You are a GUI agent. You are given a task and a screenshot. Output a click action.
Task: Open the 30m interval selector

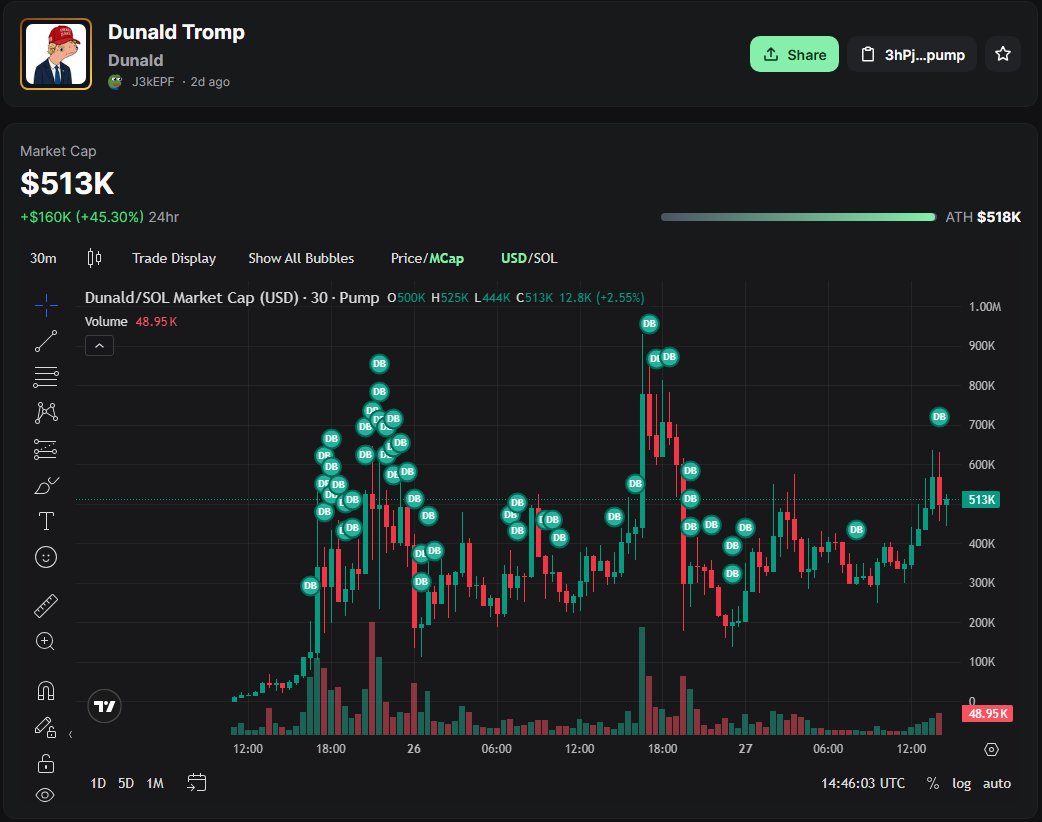pyautogui.click(x=43, y=258)
